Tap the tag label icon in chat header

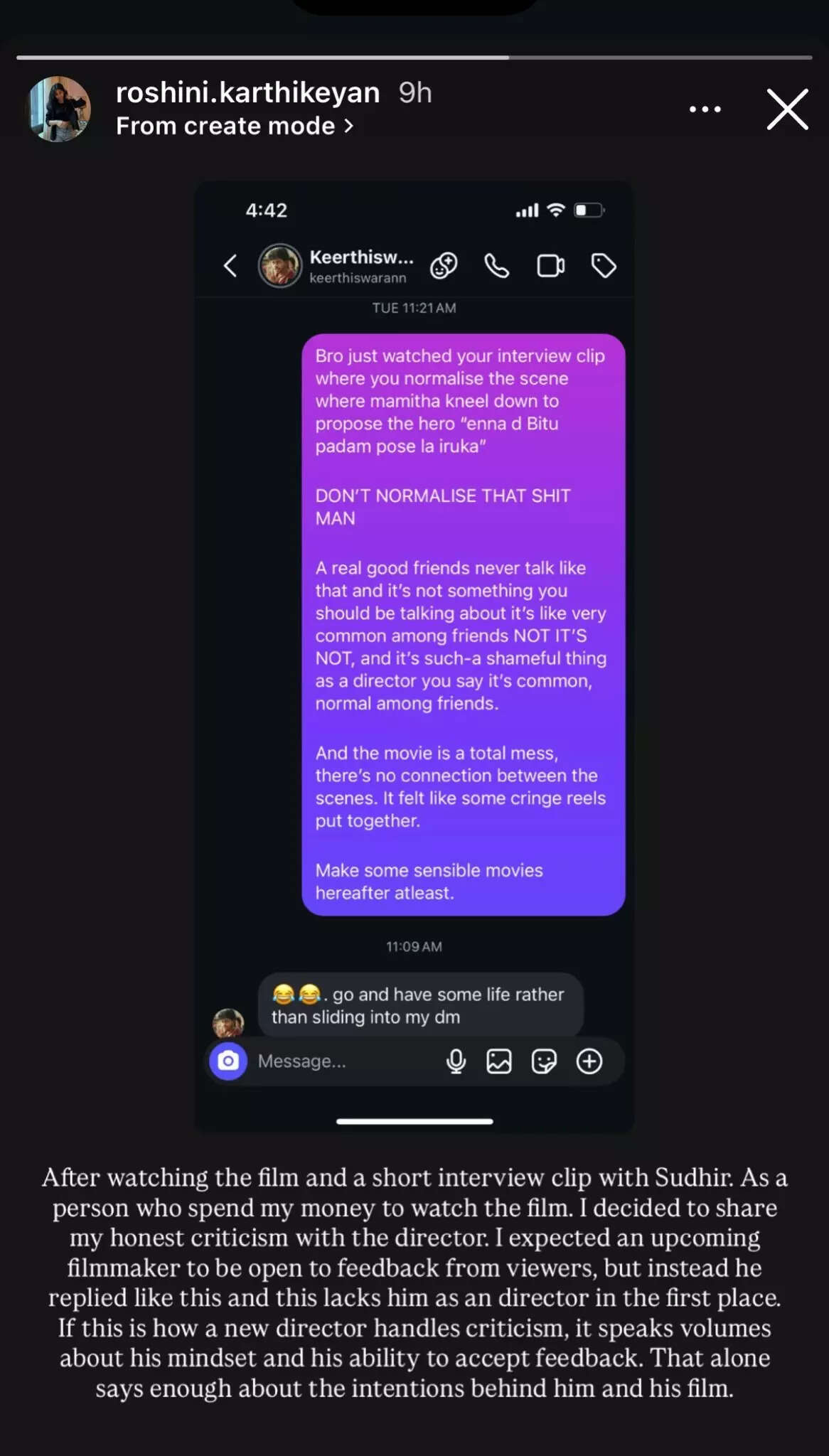[x=604, y=266]
